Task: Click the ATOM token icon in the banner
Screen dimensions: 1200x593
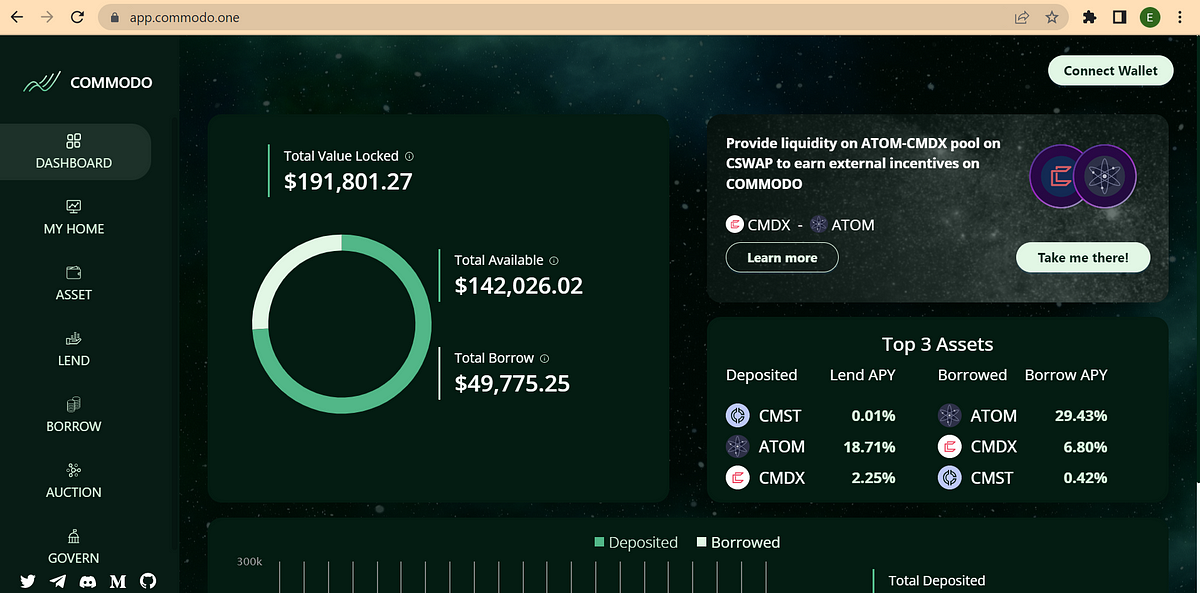Action: tap(819, 225)
